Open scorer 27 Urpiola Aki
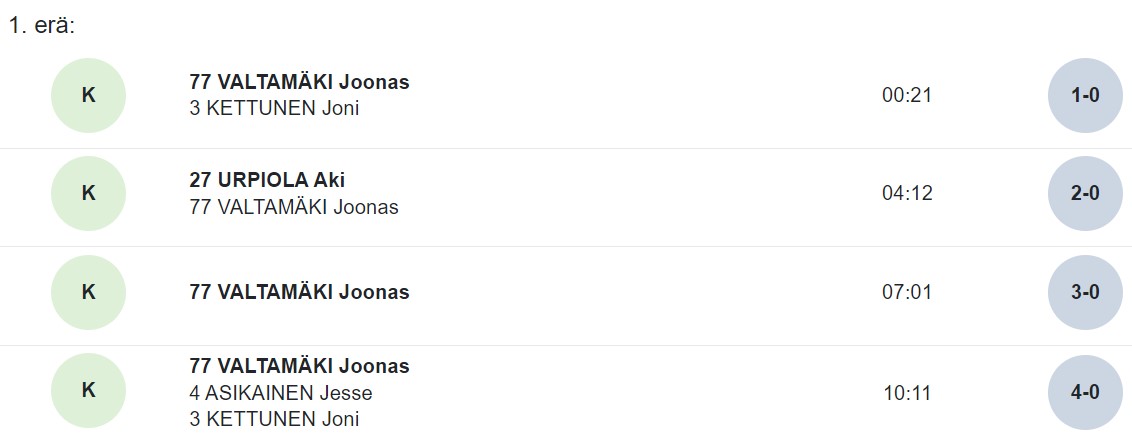This screenshot has height=439, width=1132. pyautogui.click(x=267, y=180)
